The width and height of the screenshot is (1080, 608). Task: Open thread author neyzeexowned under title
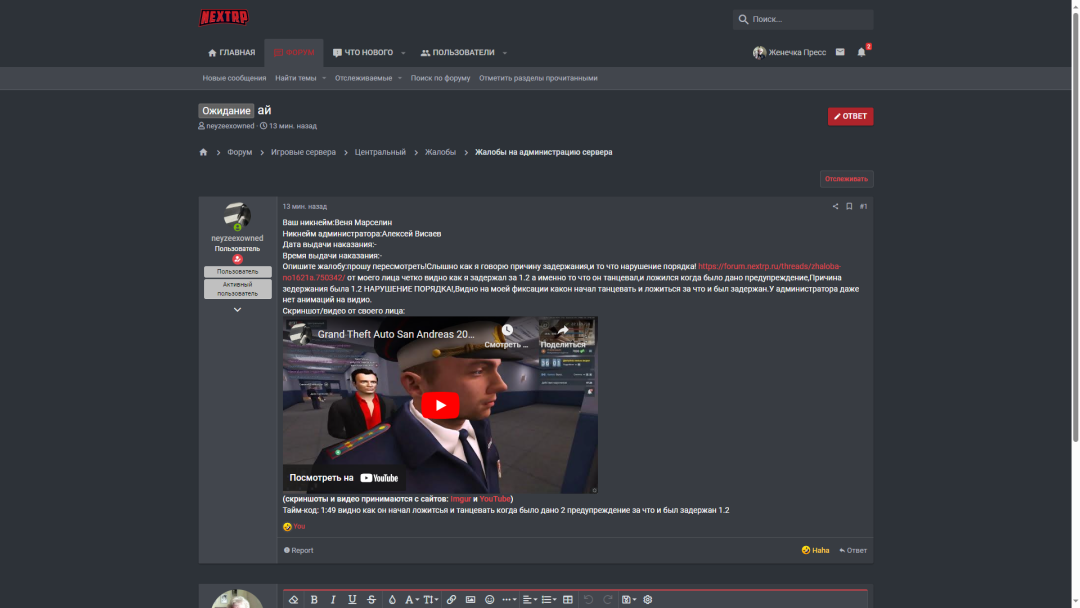tap(230, 126)
